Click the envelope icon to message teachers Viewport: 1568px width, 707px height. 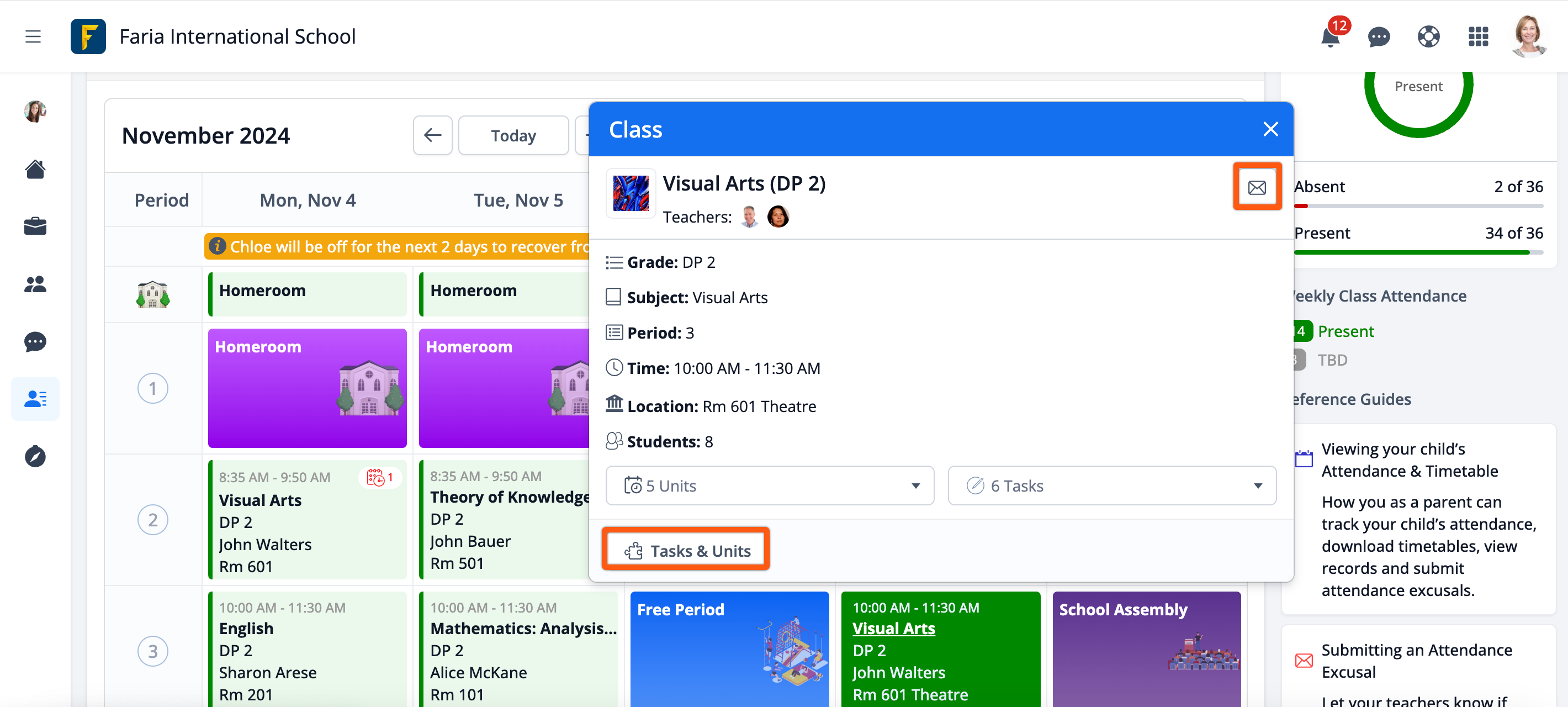[x=1257, y=187]
